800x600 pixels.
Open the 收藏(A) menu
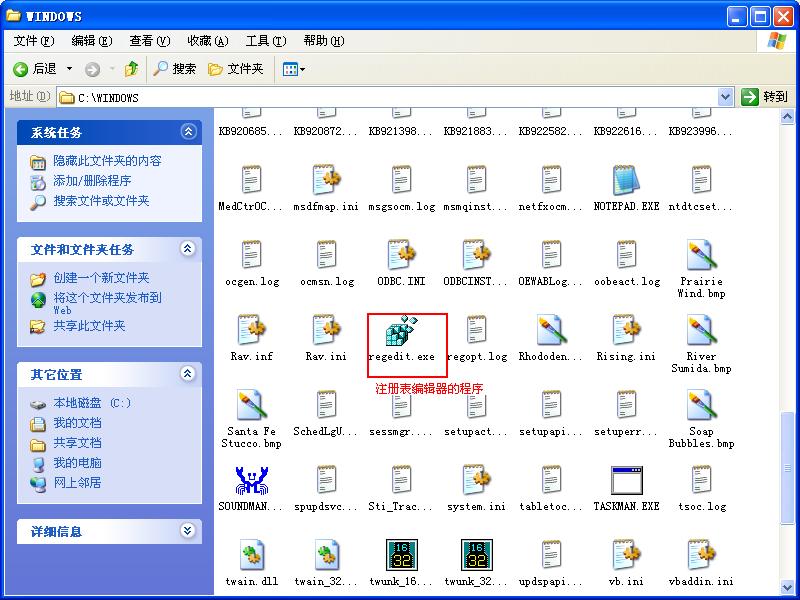pyautogui.click(x=208, y=41)
